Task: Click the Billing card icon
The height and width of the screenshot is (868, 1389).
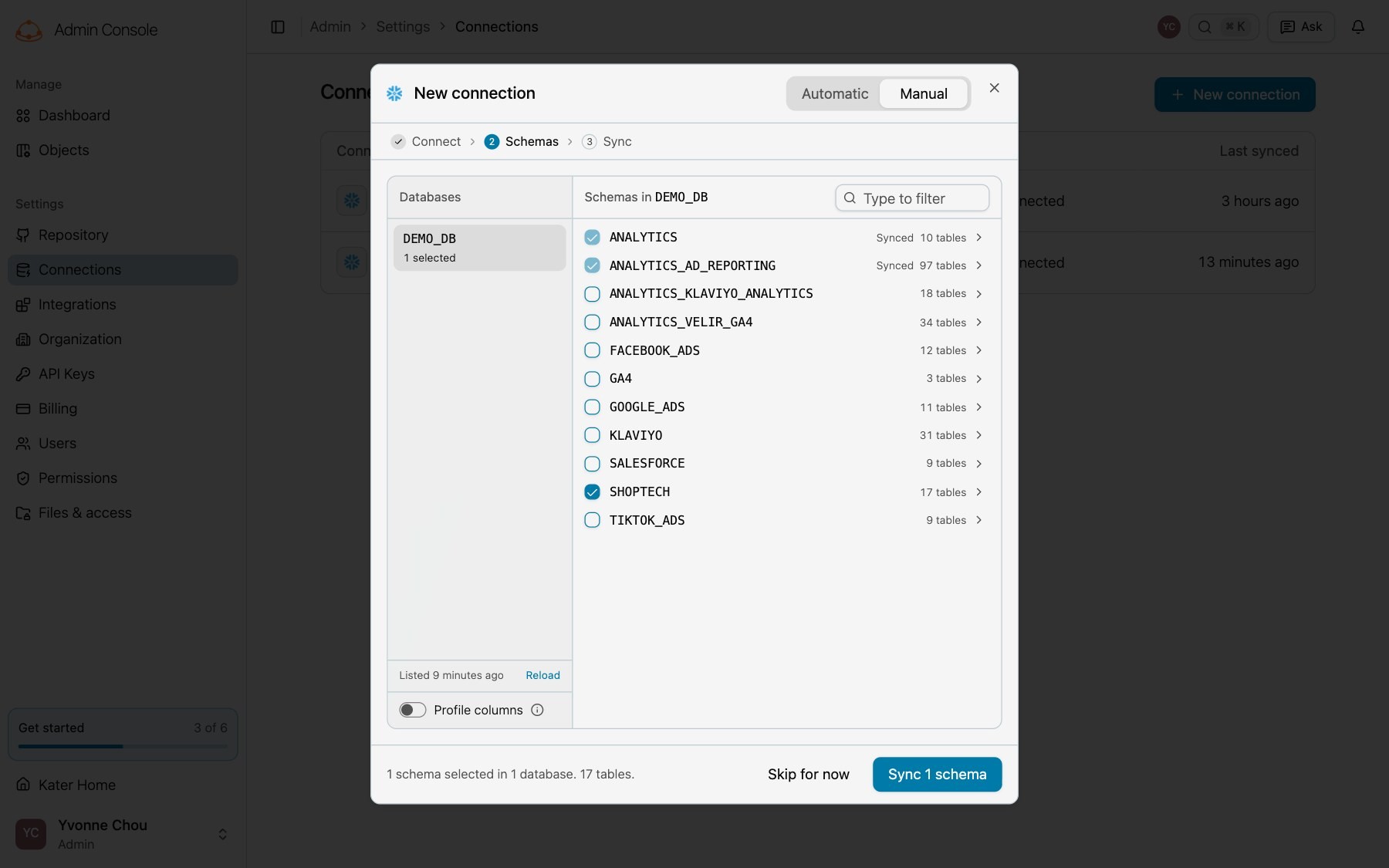Action: (23, 409)
